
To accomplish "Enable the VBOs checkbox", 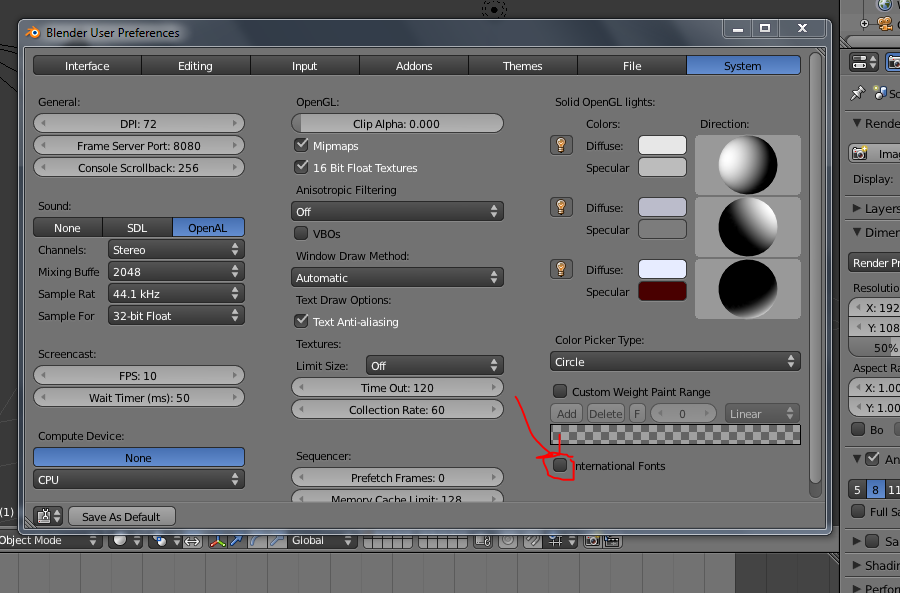I will coord(301,233).
